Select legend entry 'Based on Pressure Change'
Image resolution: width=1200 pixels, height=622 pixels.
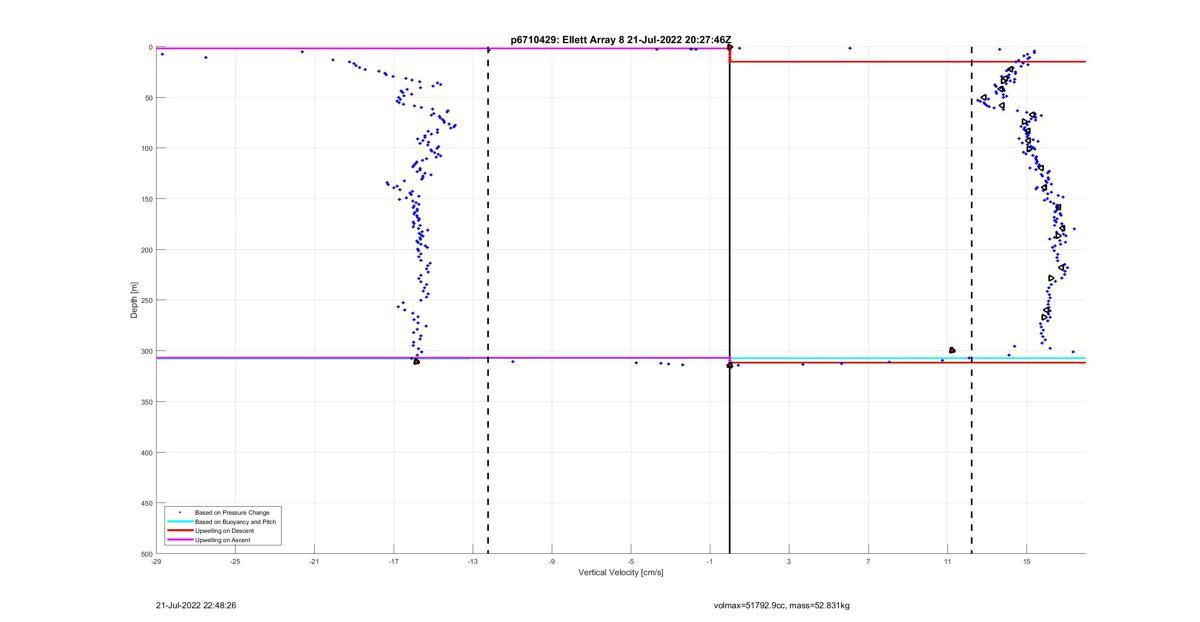tap(232, 513)
